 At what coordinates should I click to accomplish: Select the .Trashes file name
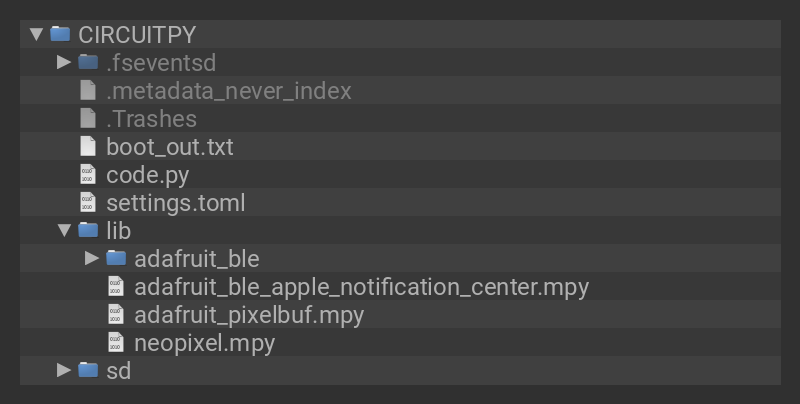[x=151, y=118]
